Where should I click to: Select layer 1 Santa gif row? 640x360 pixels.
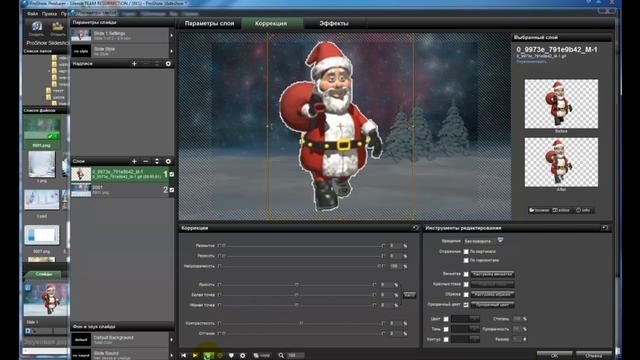tap(119, 174)
